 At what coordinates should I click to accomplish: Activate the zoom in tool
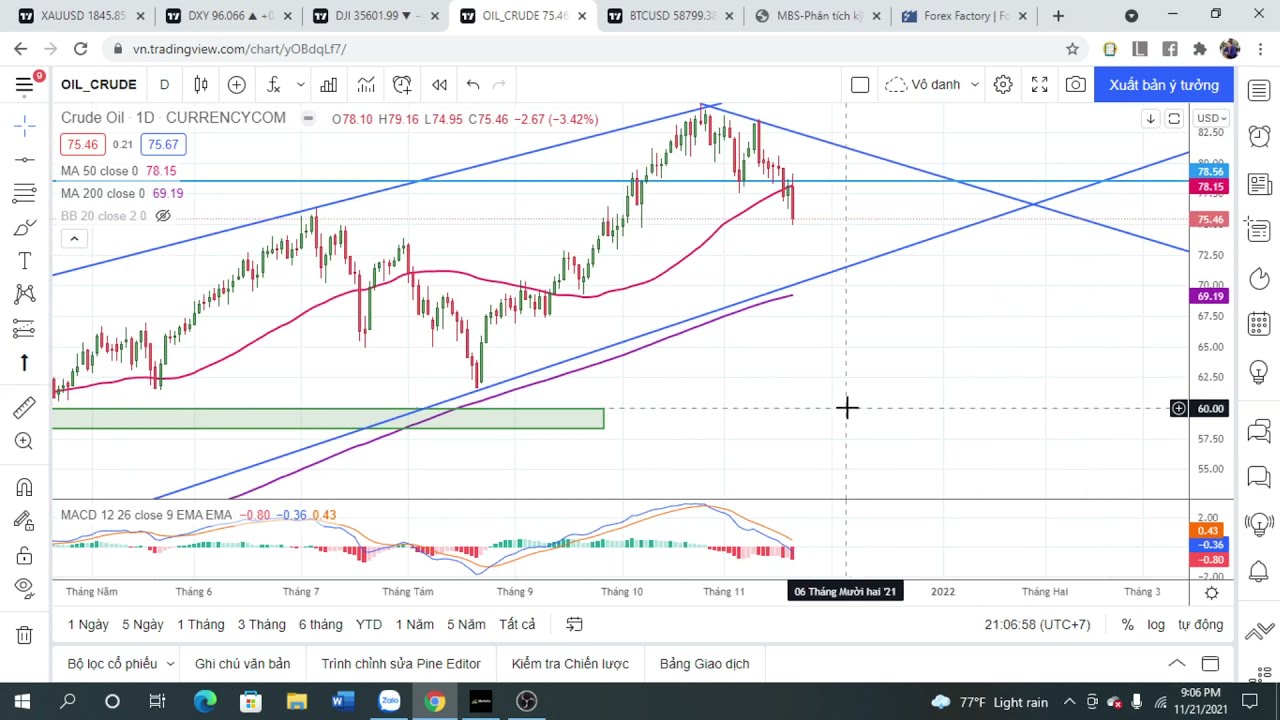tap(25, 441)
